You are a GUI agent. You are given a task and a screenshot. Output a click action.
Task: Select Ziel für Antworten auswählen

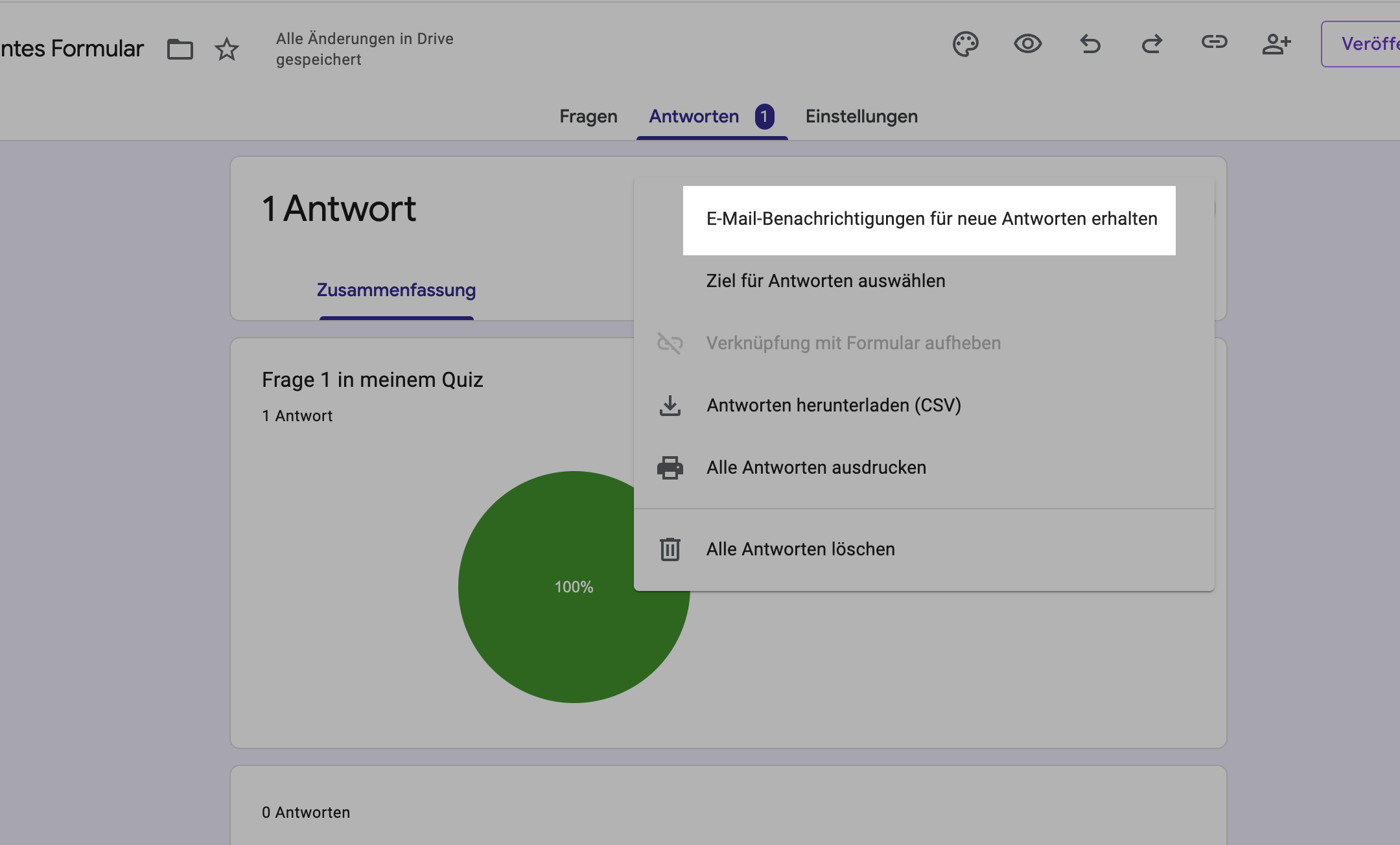tap(924, 281)
